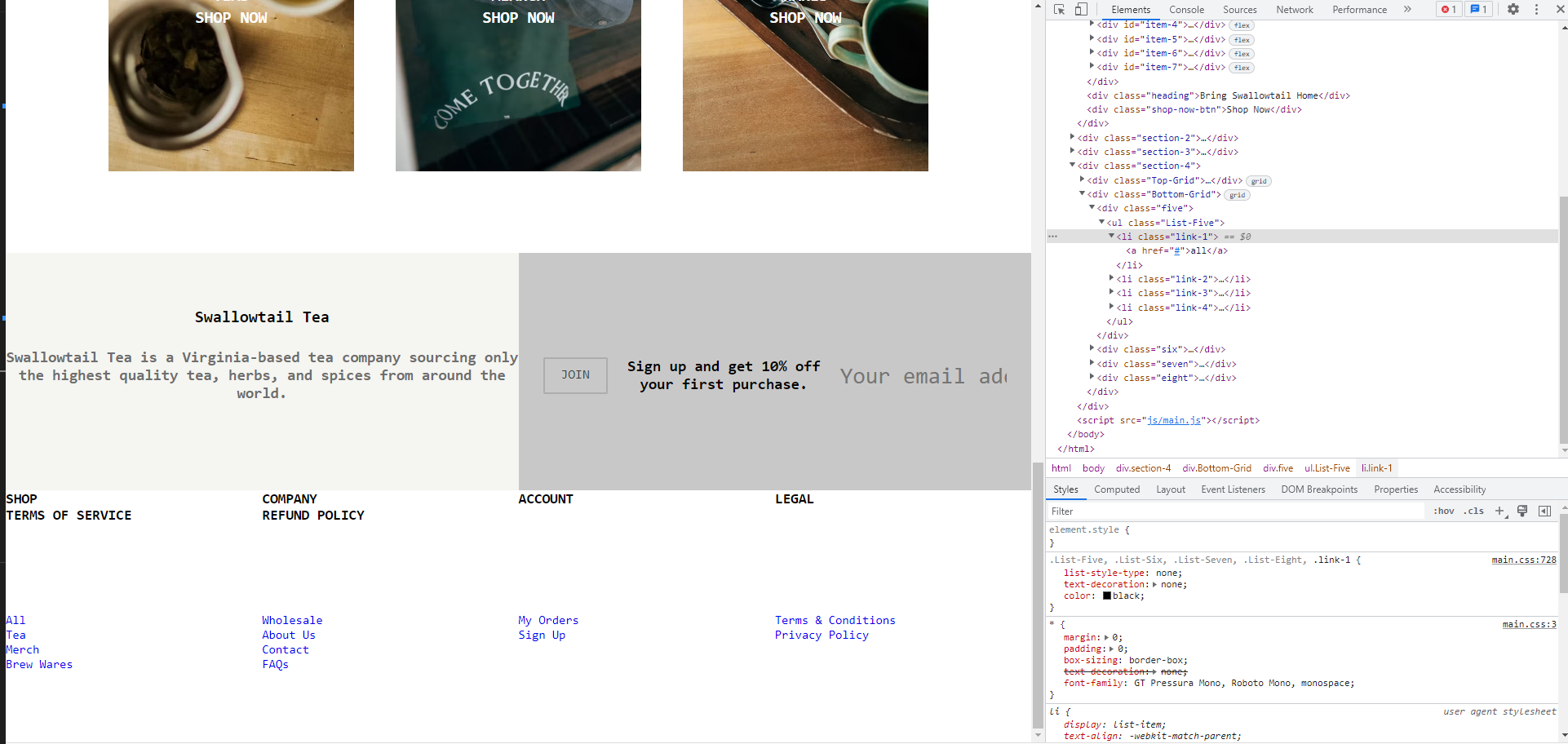Expand the div class seven node
This screenshot has width=1568, height=744.
click(x=1092, y=363)
